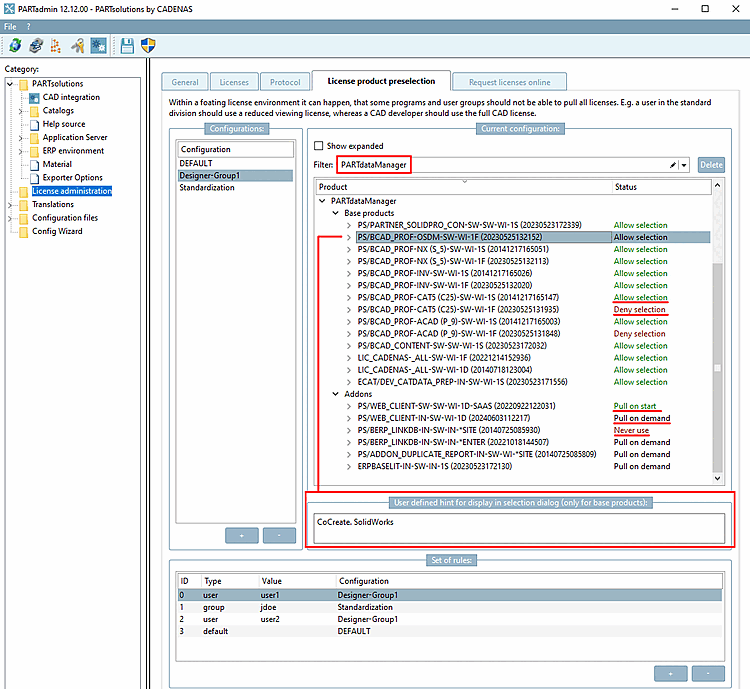Switch to the General tab
This screenshot has height=689, width=750.
click(185, 82)
